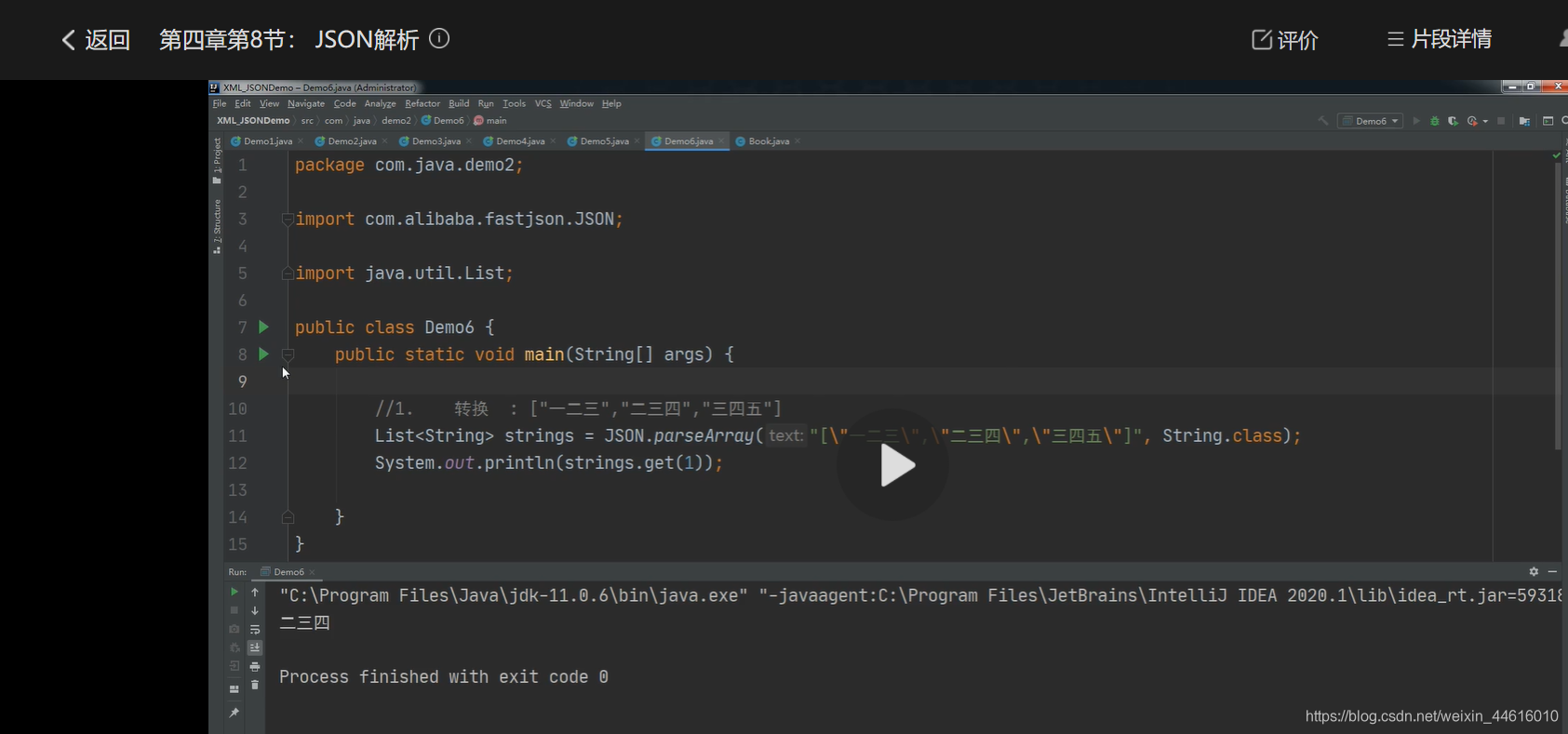
Task: Switch to Book.java editor tab
Action: coord(769,141)
